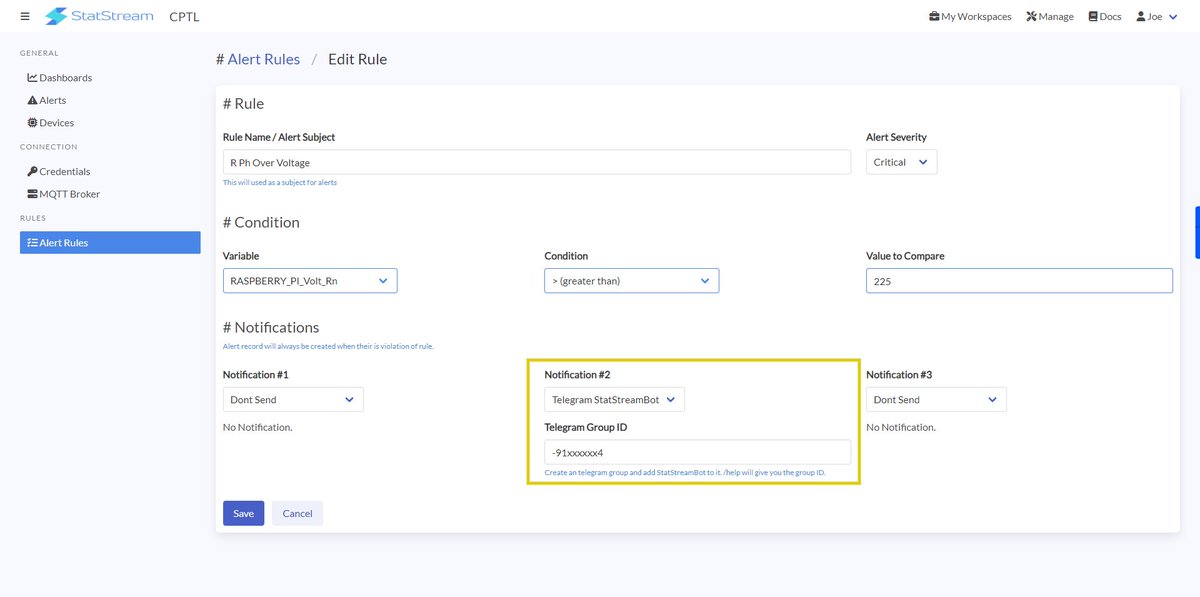Open the Notification #1 dropdown
This screenshot has height=597, width=1200.
[293, 399]
